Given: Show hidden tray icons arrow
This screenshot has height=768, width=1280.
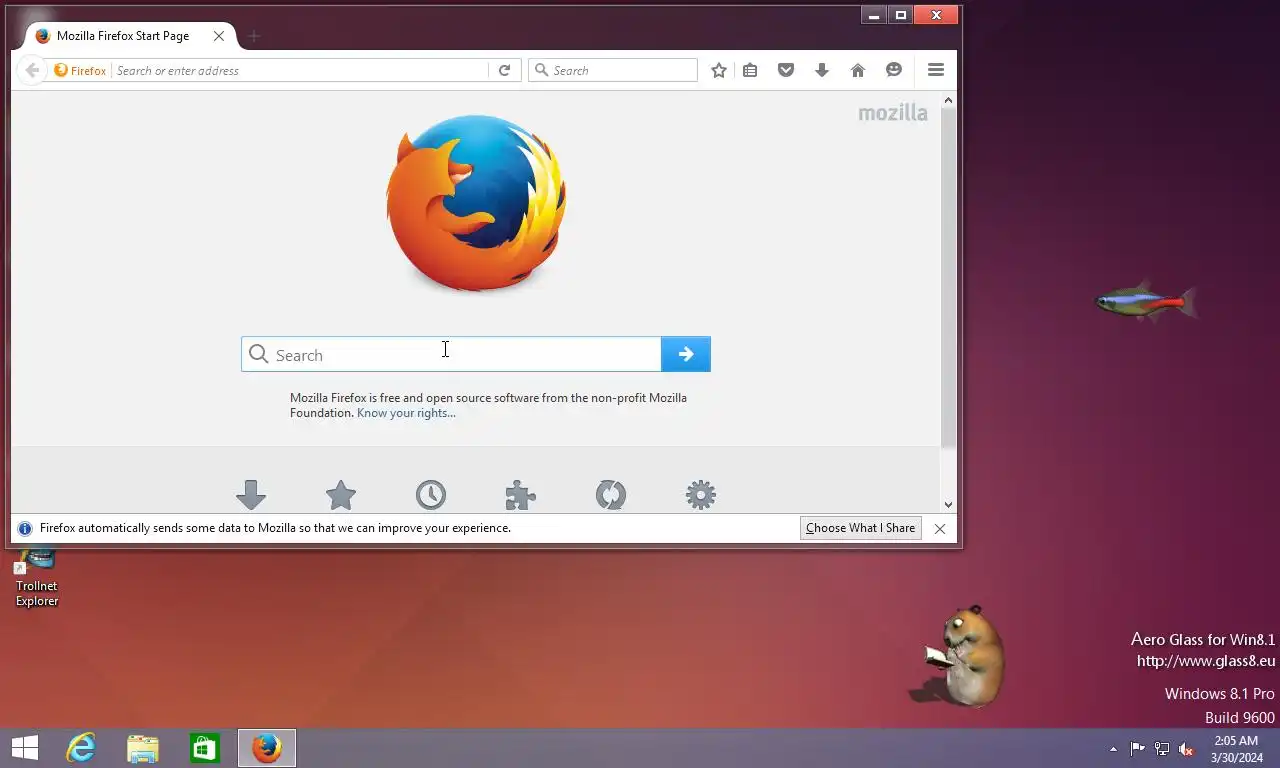Looking at the screenshot, I should (x=1113, y=749).
